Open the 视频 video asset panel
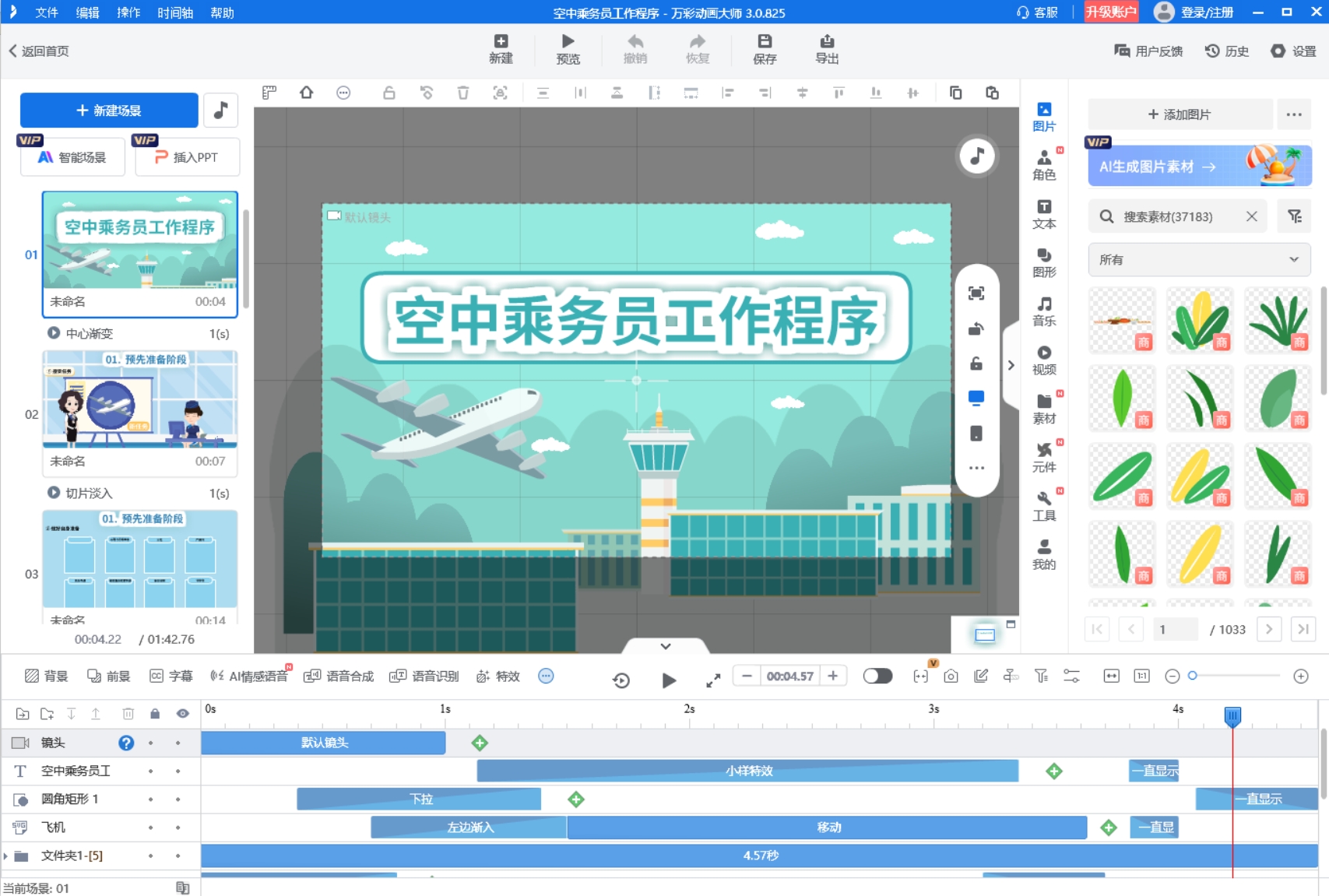This screenshot has height=896, width=1329. point(1044,360)
